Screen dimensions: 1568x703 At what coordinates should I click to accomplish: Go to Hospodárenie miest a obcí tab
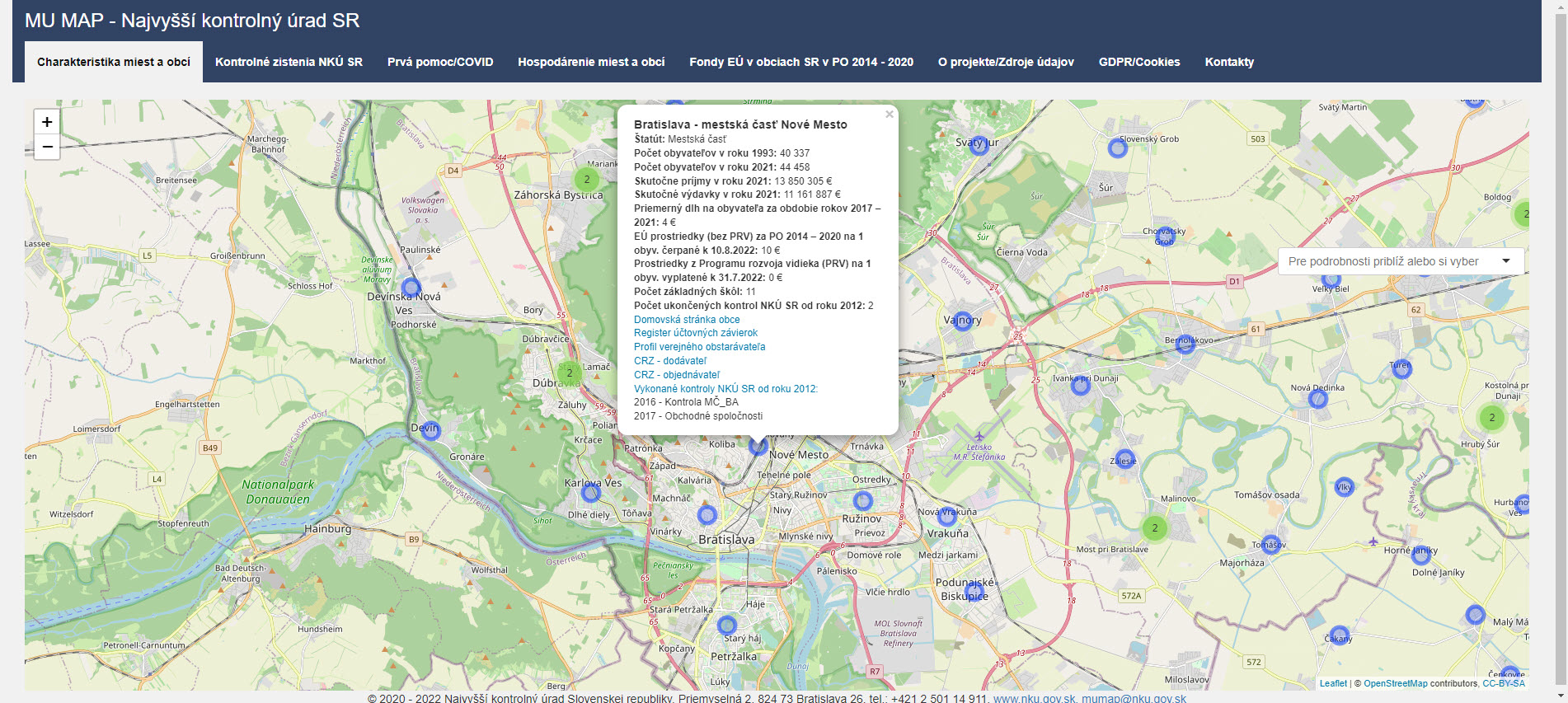pos(591,62)
